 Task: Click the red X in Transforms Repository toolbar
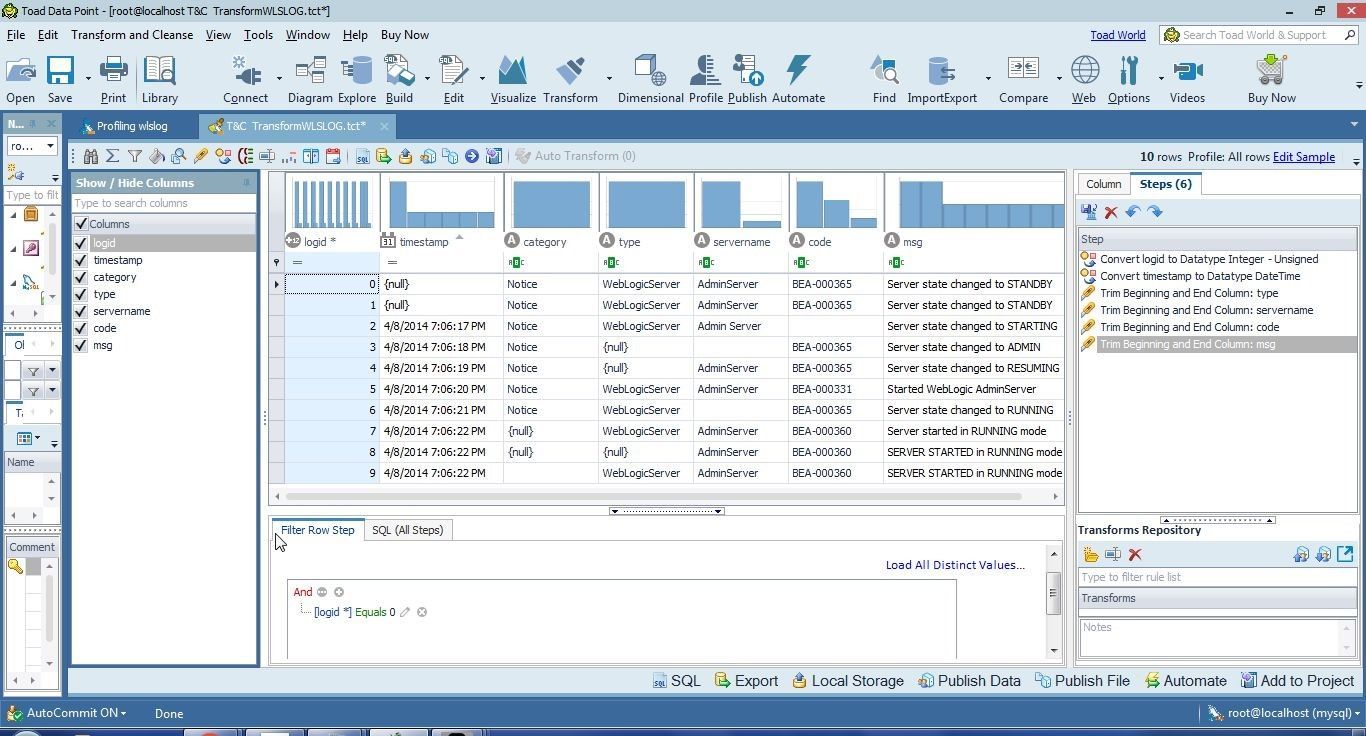[1135, 554]
